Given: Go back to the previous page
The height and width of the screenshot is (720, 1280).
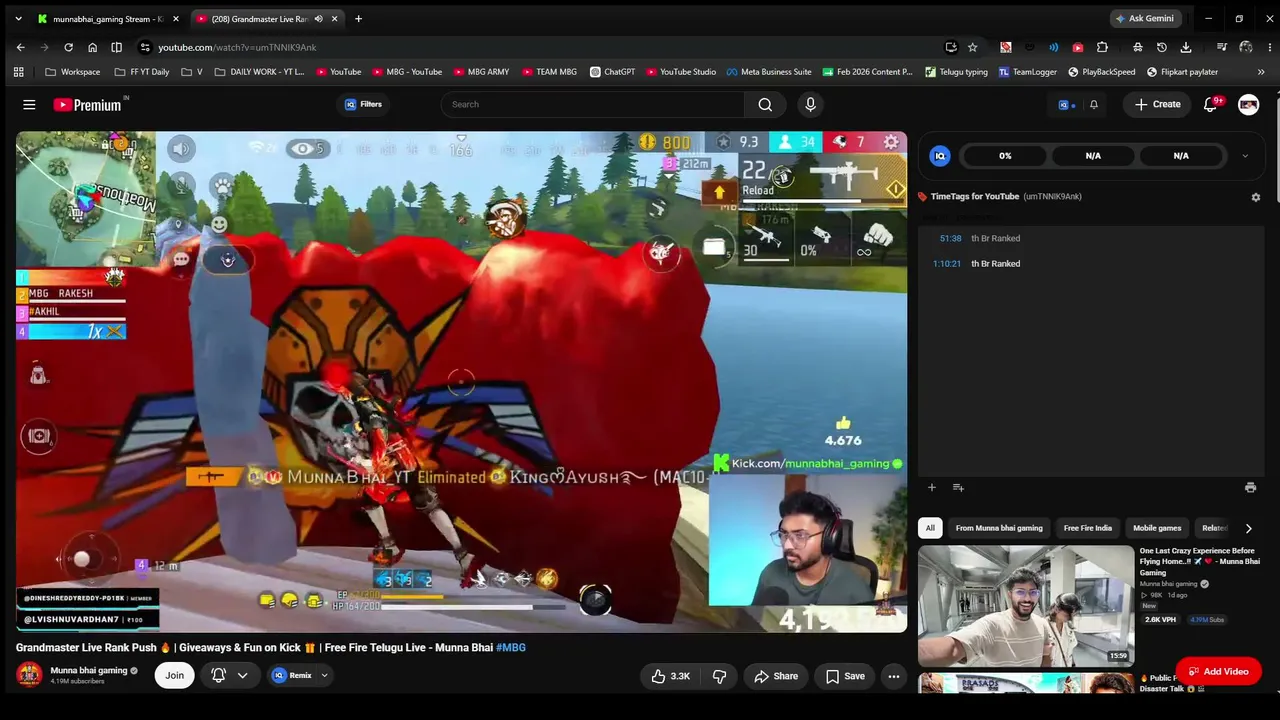Looking at the screenshot, I should [x=20, y=47].
